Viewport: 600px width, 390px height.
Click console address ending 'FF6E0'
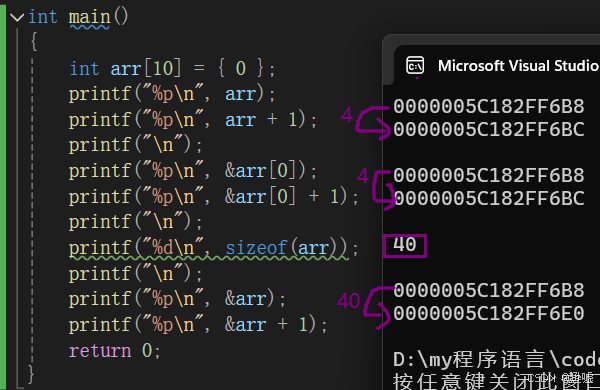pos(489,313)
